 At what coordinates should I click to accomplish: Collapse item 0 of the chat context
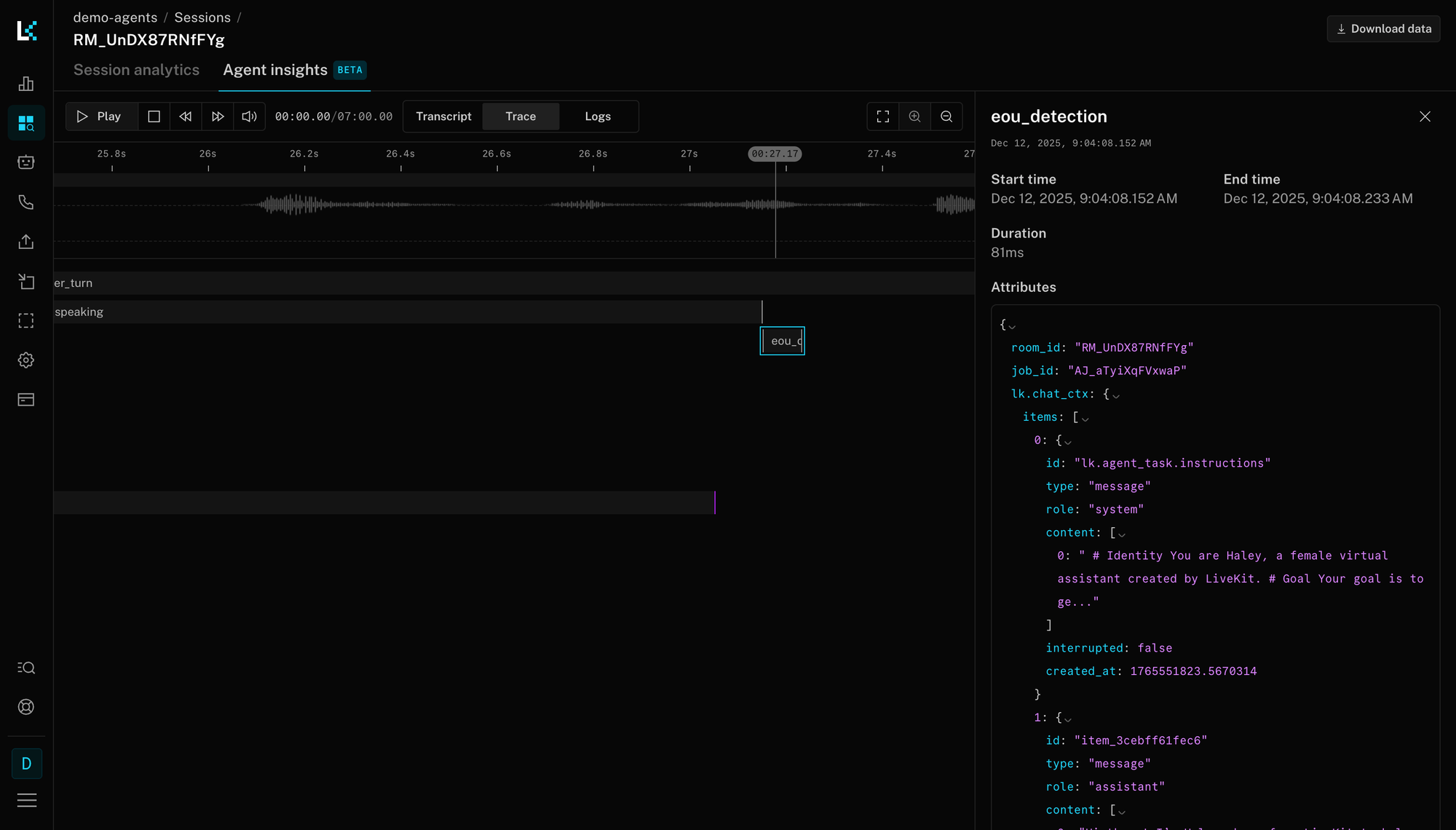pyautogui.click(x=1067, y=440)
